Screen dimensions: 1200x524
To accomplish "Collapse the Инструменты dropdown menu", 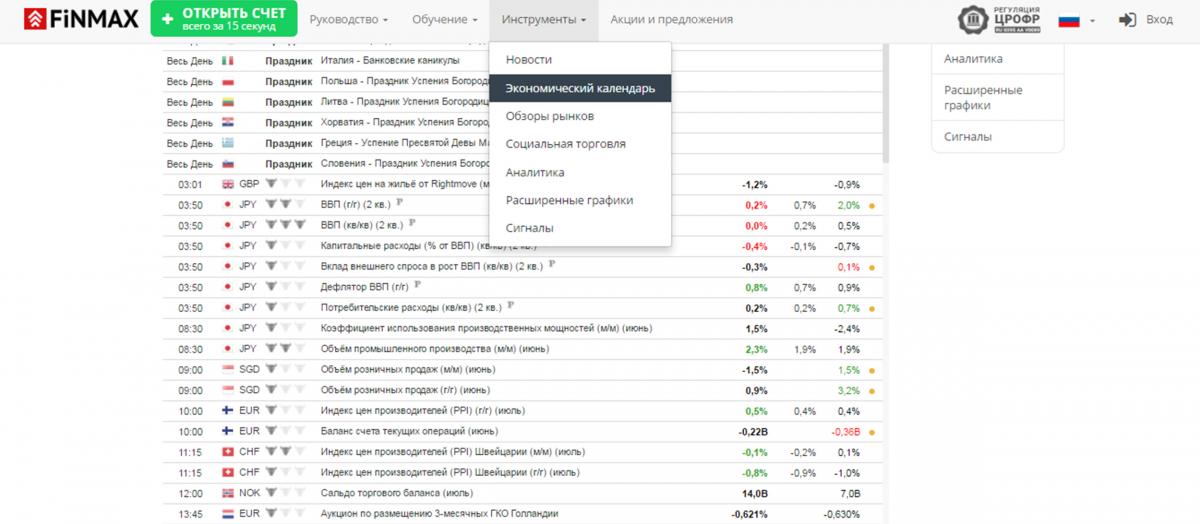I will tap(543, 19).
